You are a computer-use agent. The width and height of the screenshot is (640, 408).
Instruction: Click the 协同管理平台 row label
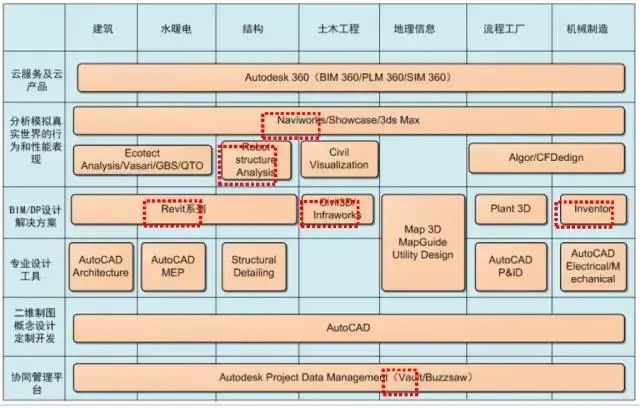36,383
